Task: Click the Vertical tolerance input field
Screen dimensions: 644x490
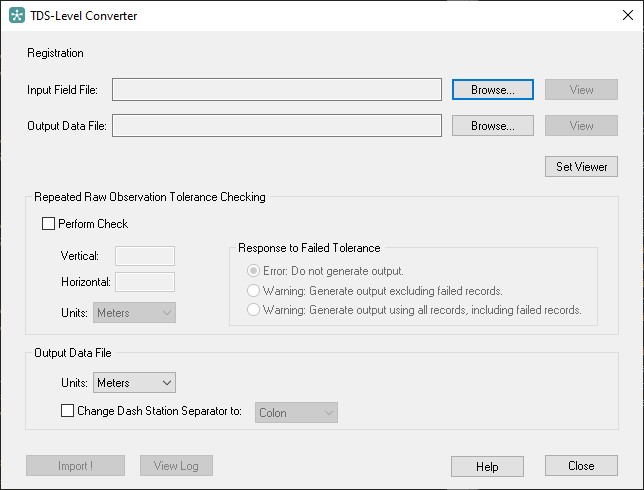Action: point(145,256)
